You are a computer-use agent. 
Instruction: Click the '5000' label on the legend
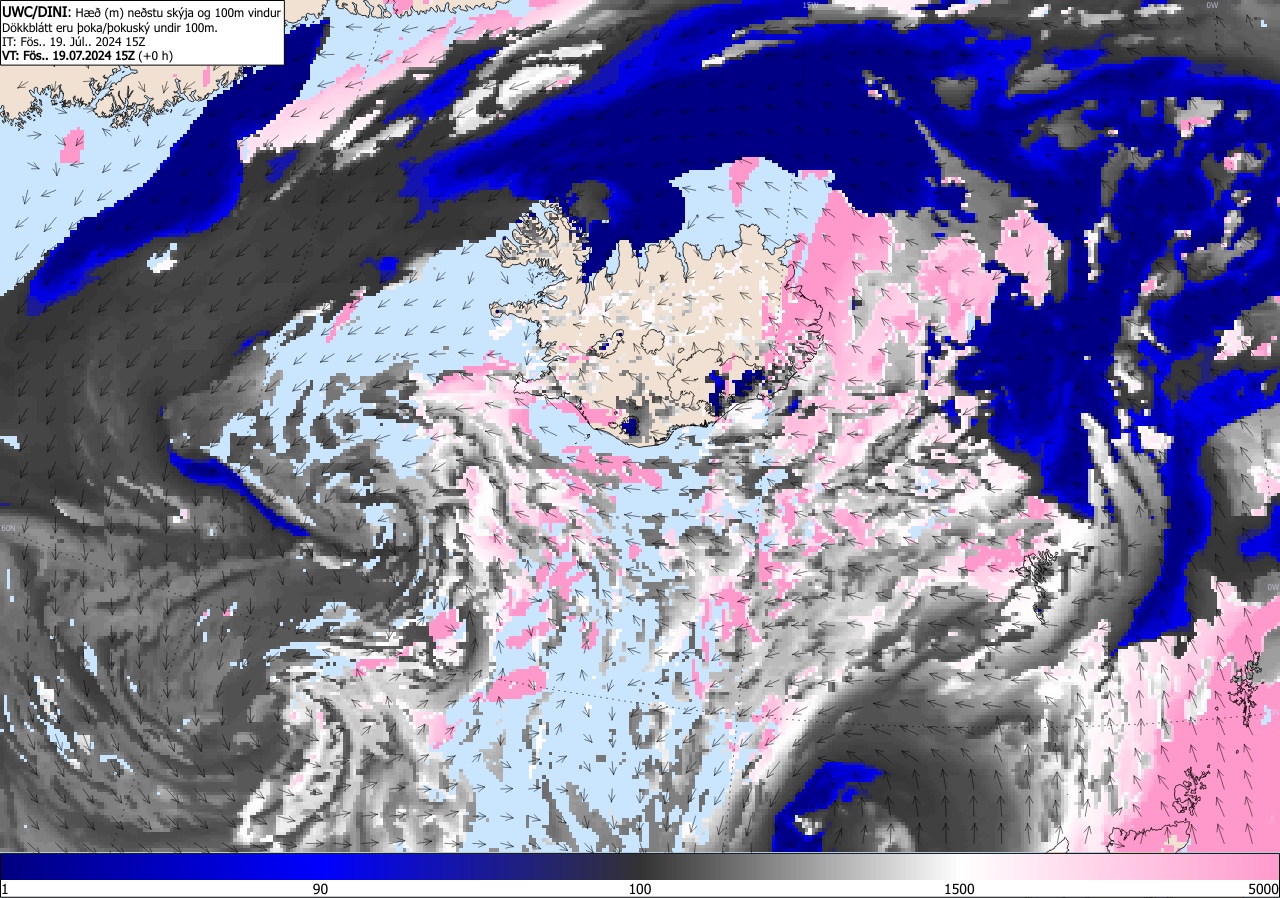tap(1262, 889)
